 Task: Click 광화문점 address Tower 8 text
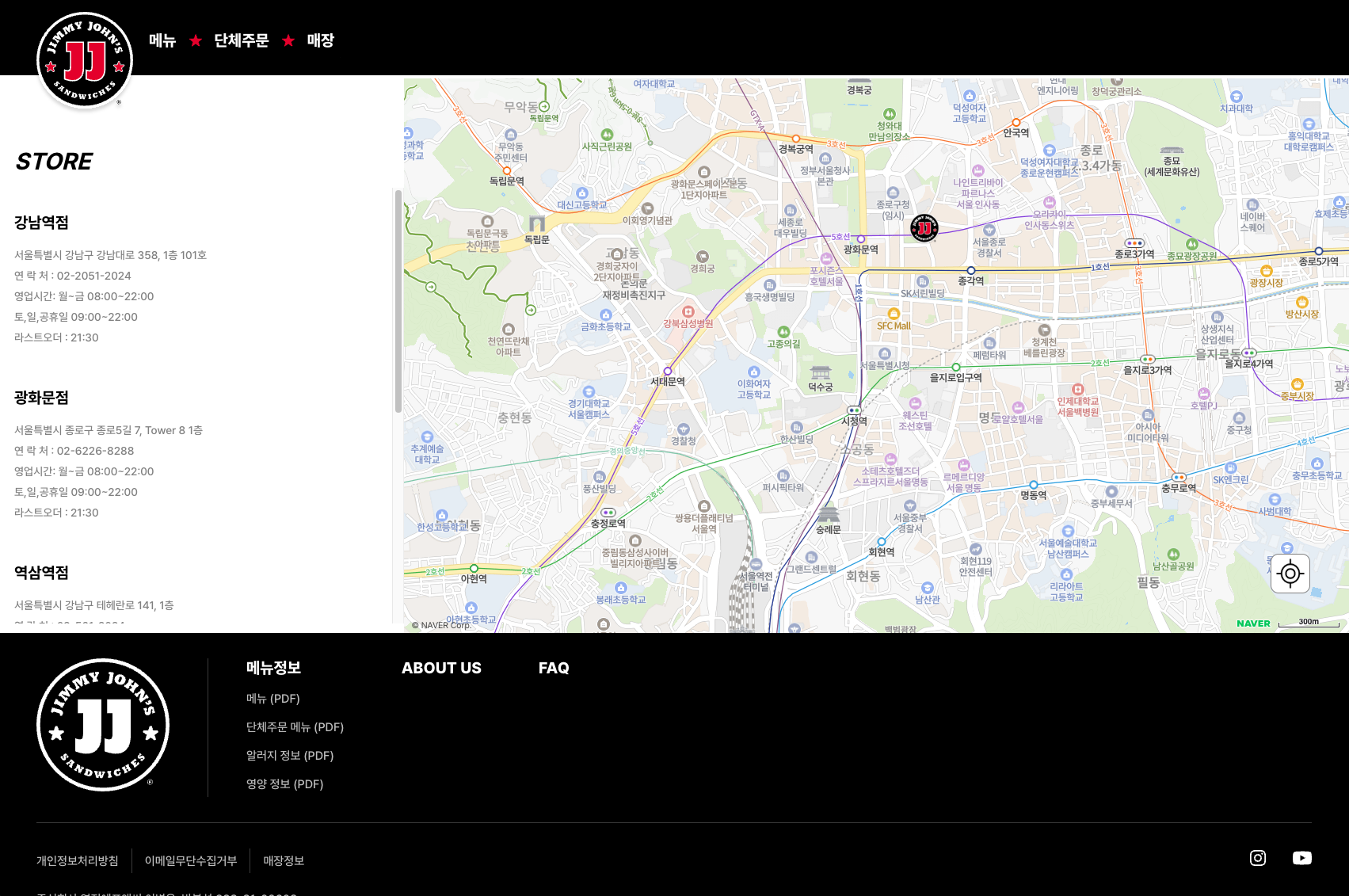(x=109, y=430)
